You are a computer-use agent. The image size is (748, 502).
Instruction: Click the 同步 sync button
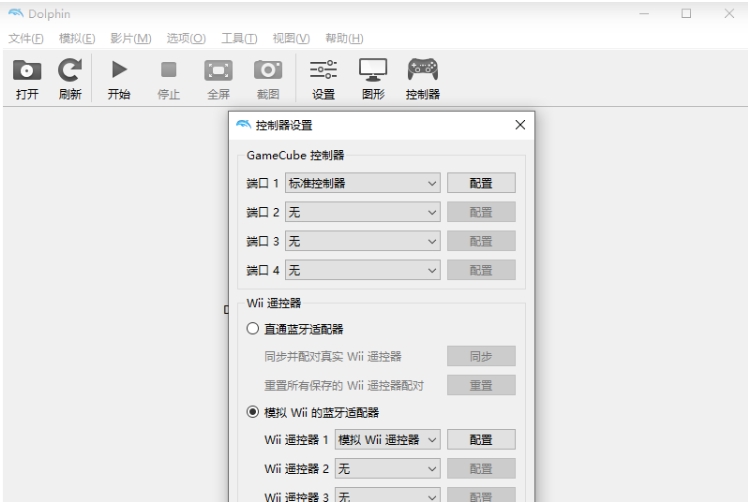481,356
